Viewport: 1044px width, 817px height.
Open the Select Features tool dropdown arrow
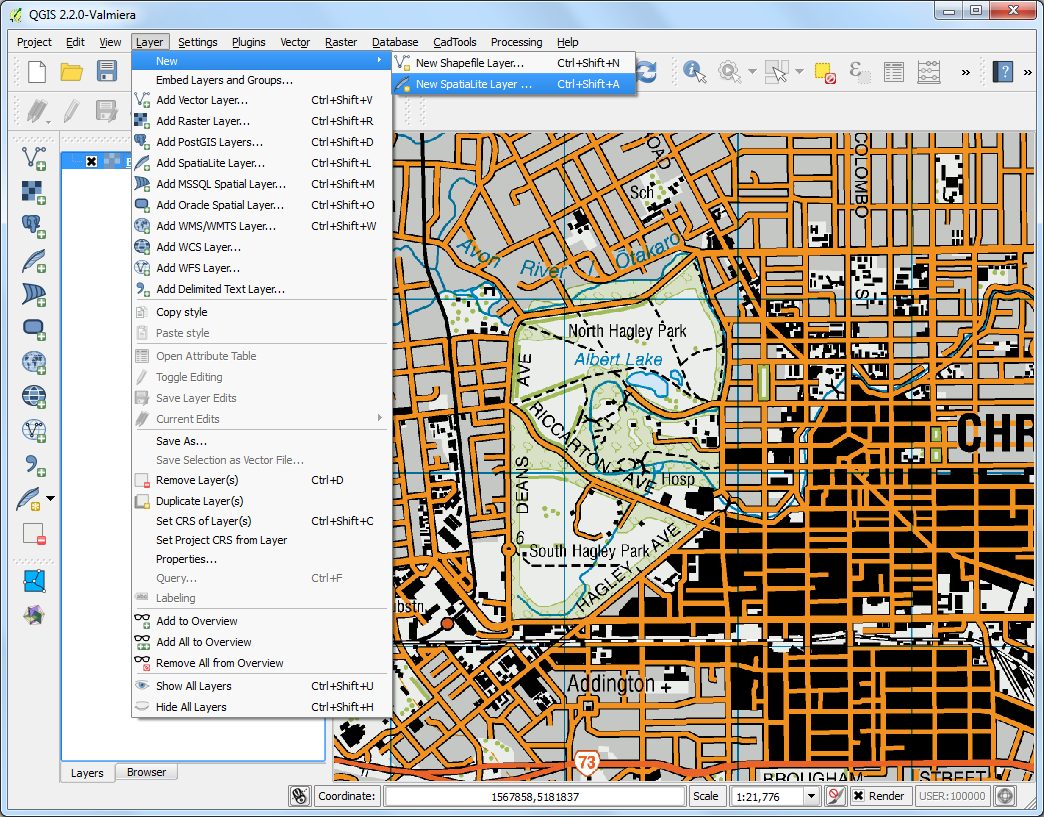coord(799,71)
